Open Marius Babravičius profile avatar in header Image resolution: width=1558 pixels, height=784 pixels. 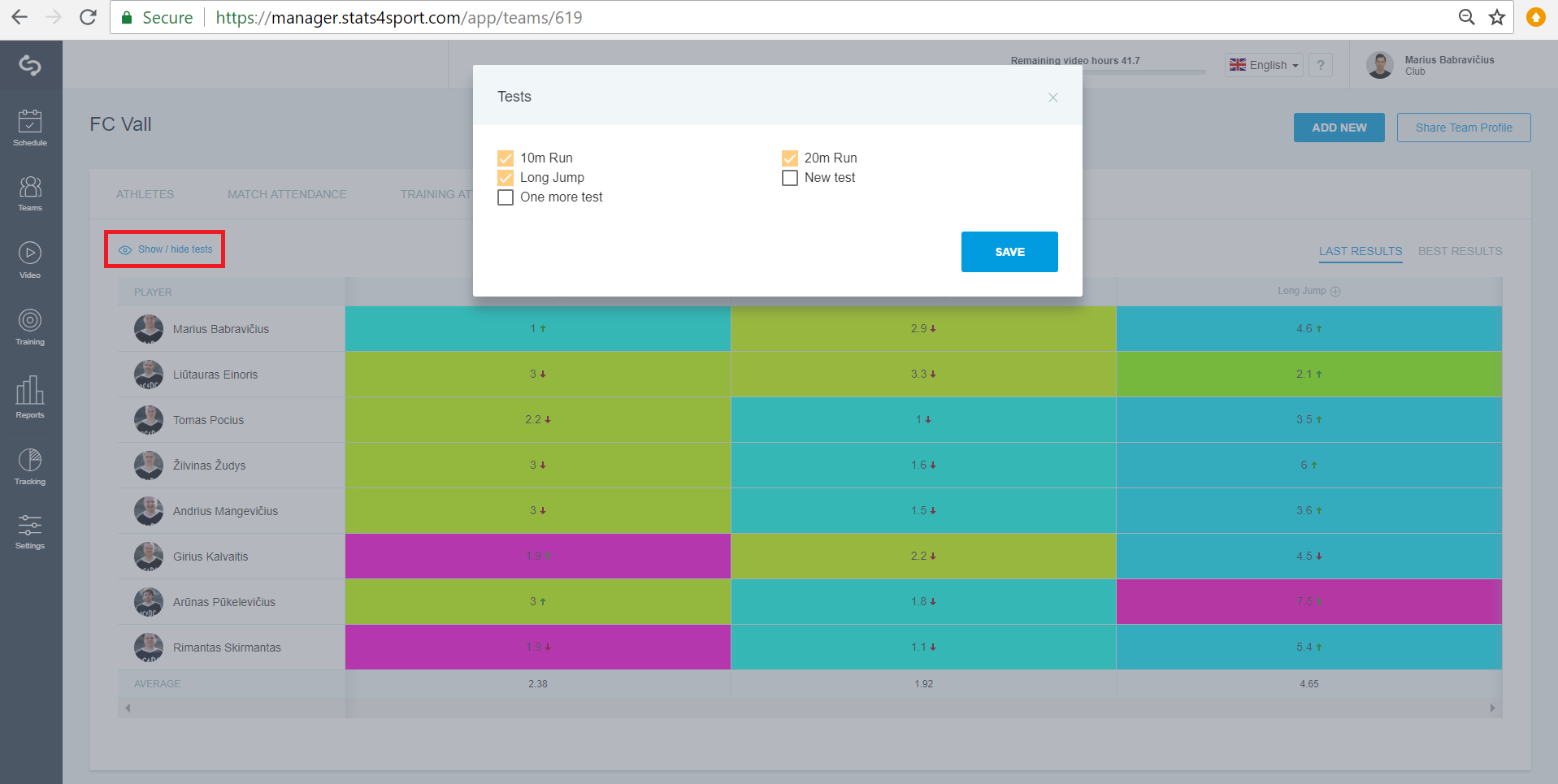1380,65
